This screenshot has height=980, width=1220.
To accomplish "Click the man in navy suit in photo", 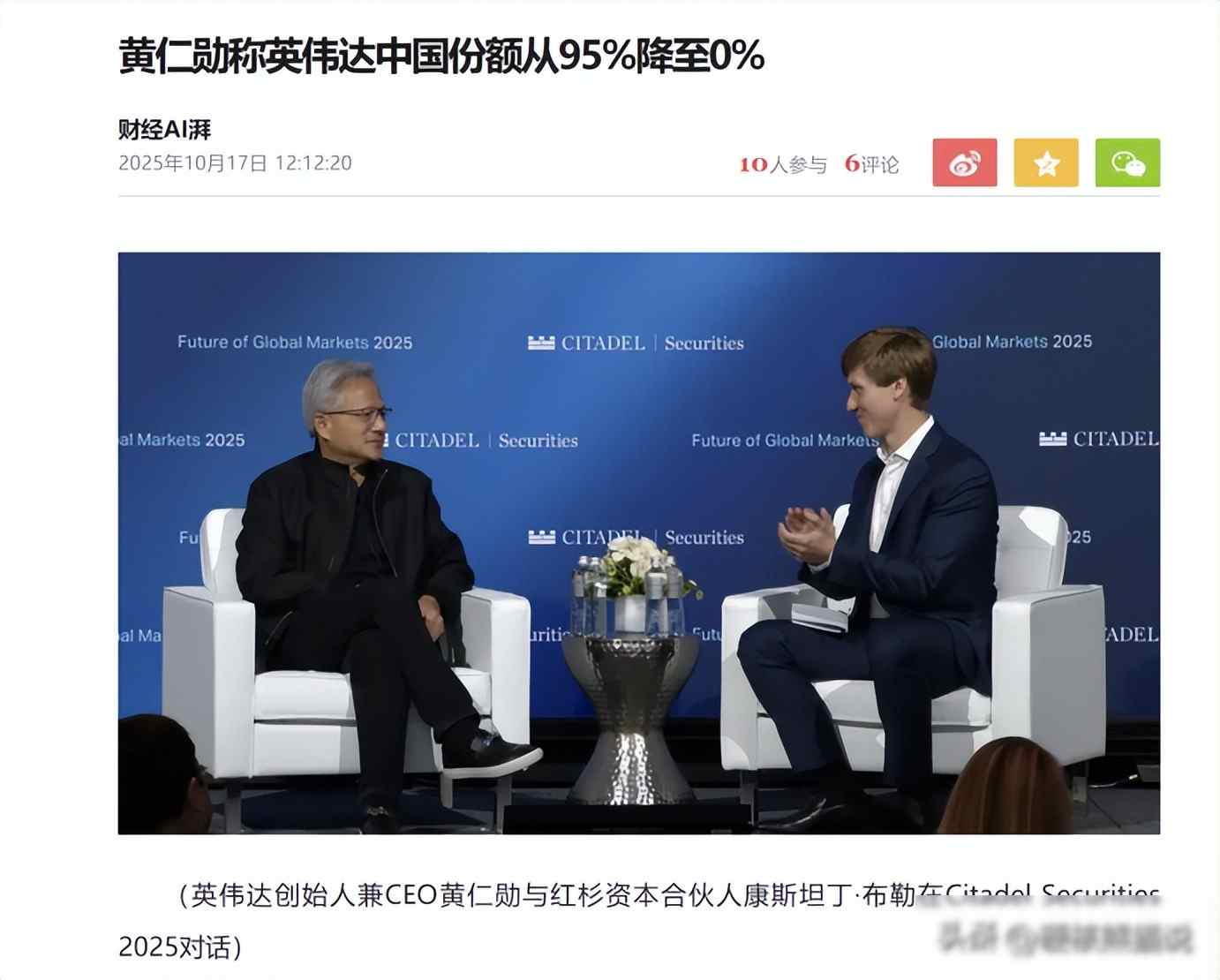I will click(874, 574).
